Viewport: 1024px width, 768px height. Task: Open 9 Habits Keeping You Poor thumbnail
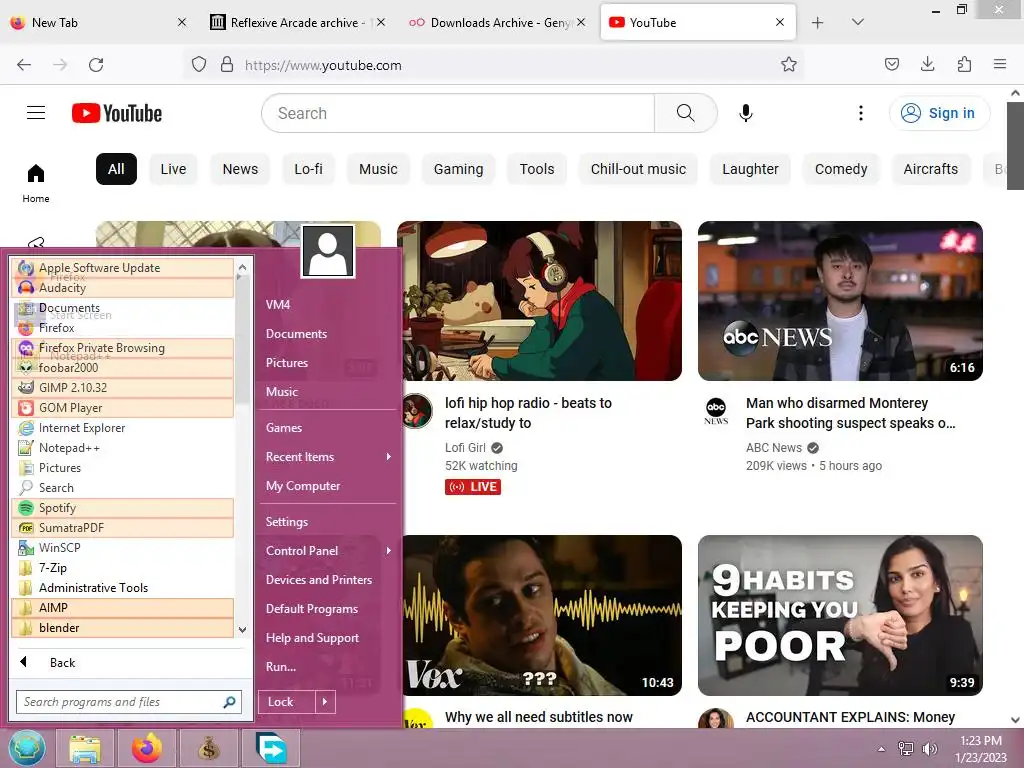pyautogui.click(x=840, y=616)
